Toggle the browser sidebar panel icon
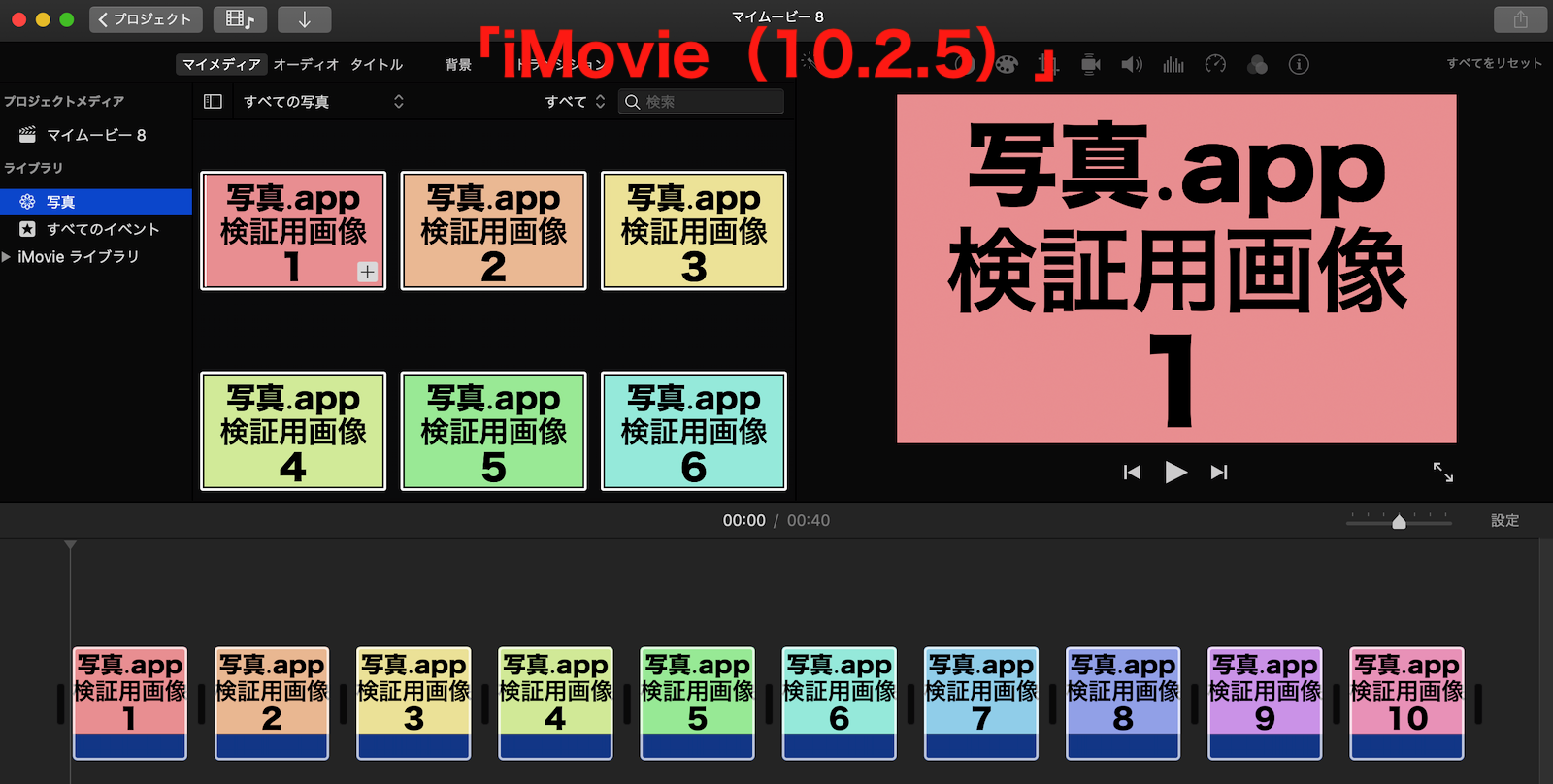The height and width of the screenshot is (784, 1553). (x=213, y=101)
